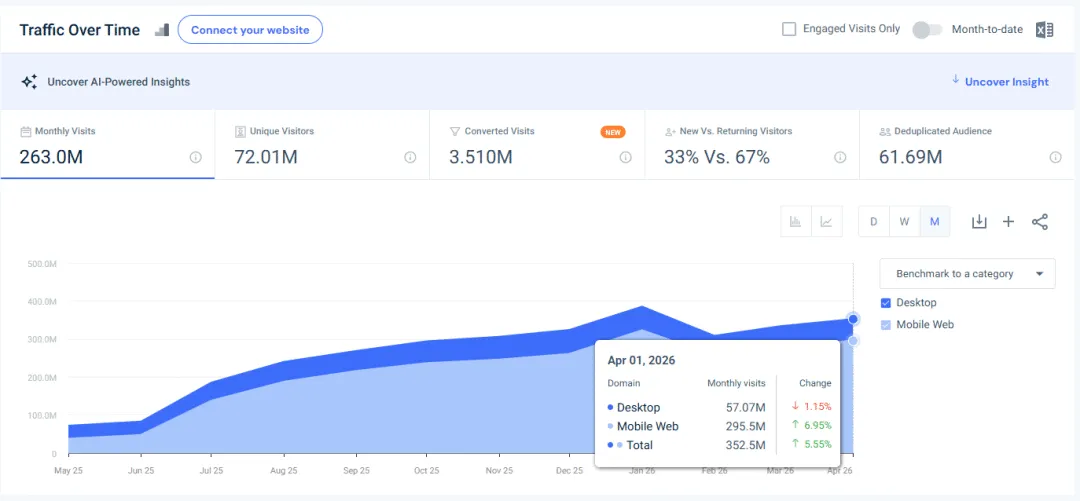Viewport: 1080px width, 501px height.
Task: Enable Engaged Visits Only checkbox
Action: point(789,29)
